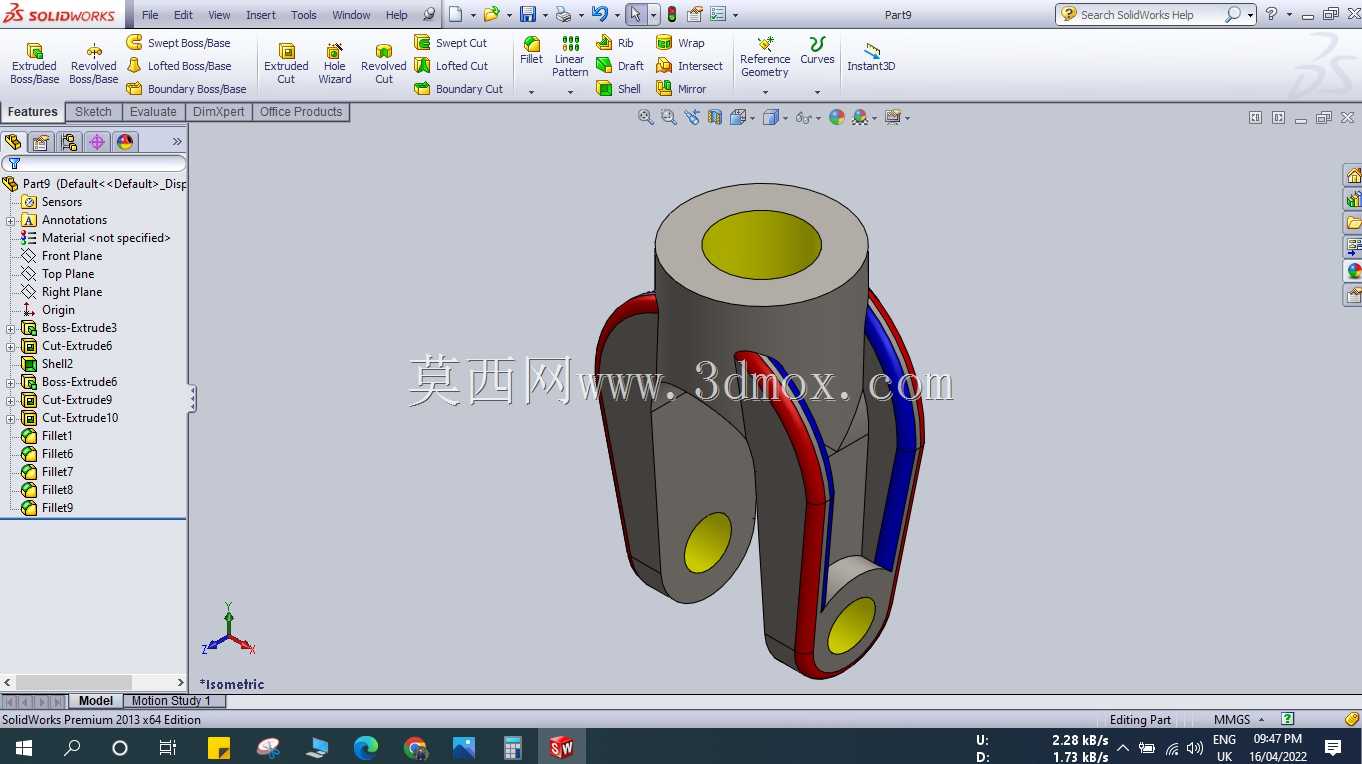The width and height of the screenshot is (1362, 764).
Task: Open the Curves tool
Action: (x=817, y=51)
